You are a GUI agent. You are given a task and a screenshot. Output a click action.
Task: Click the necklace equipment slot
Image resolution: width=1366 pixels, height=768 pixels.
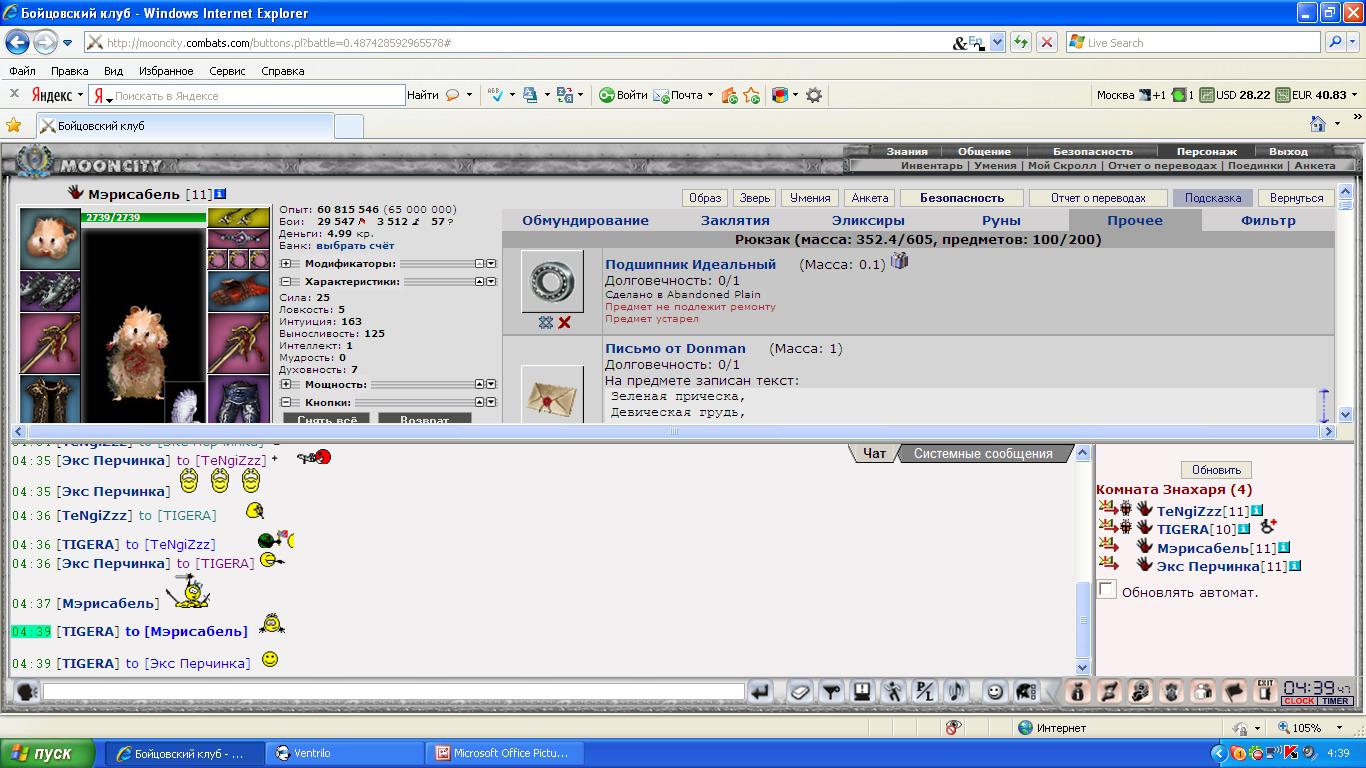pyautogui.click(x=239, y=238)
